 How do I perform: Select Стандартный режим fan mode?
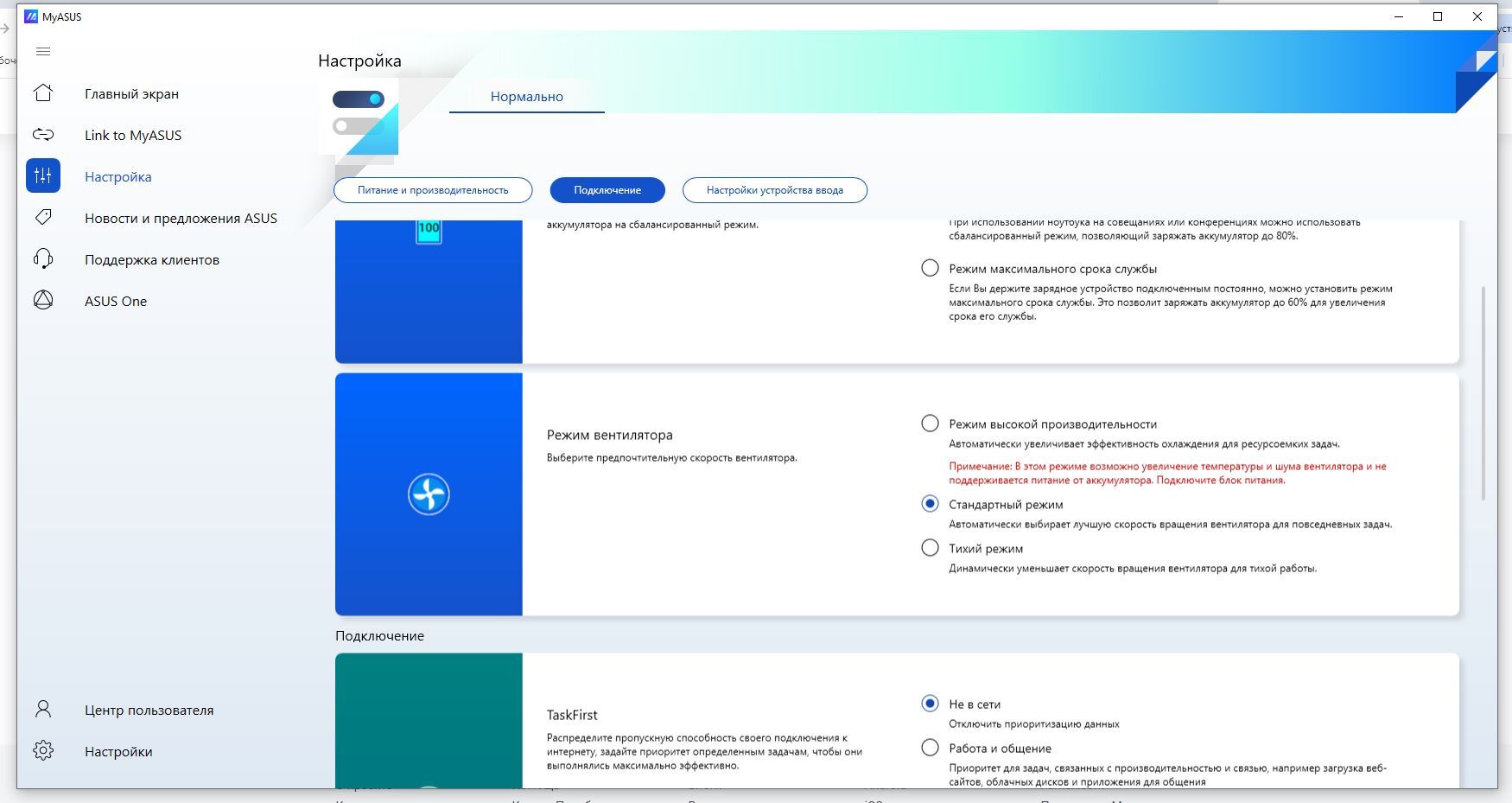[930, 504]
